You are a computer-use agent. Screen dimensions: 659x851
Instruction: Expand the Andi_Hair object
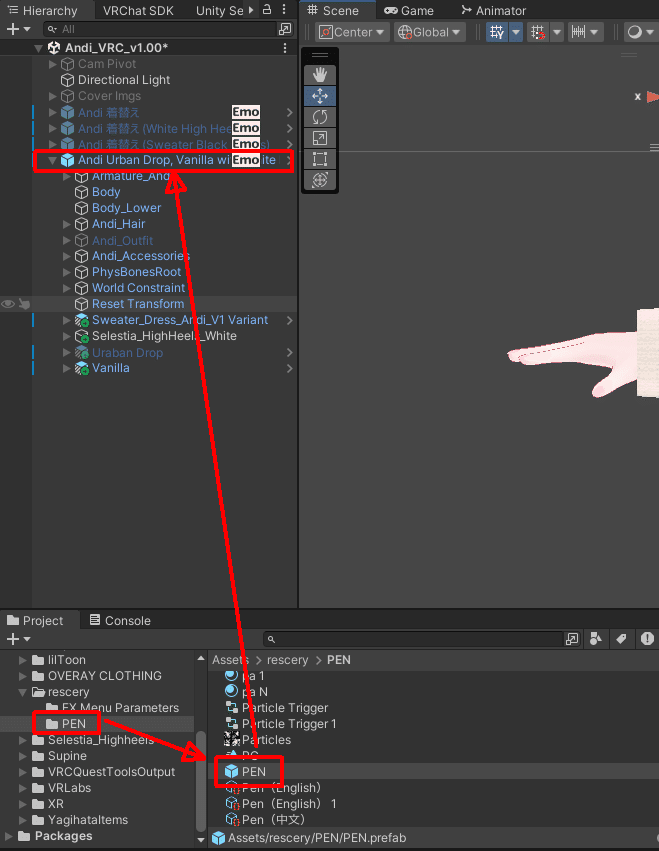67,224
